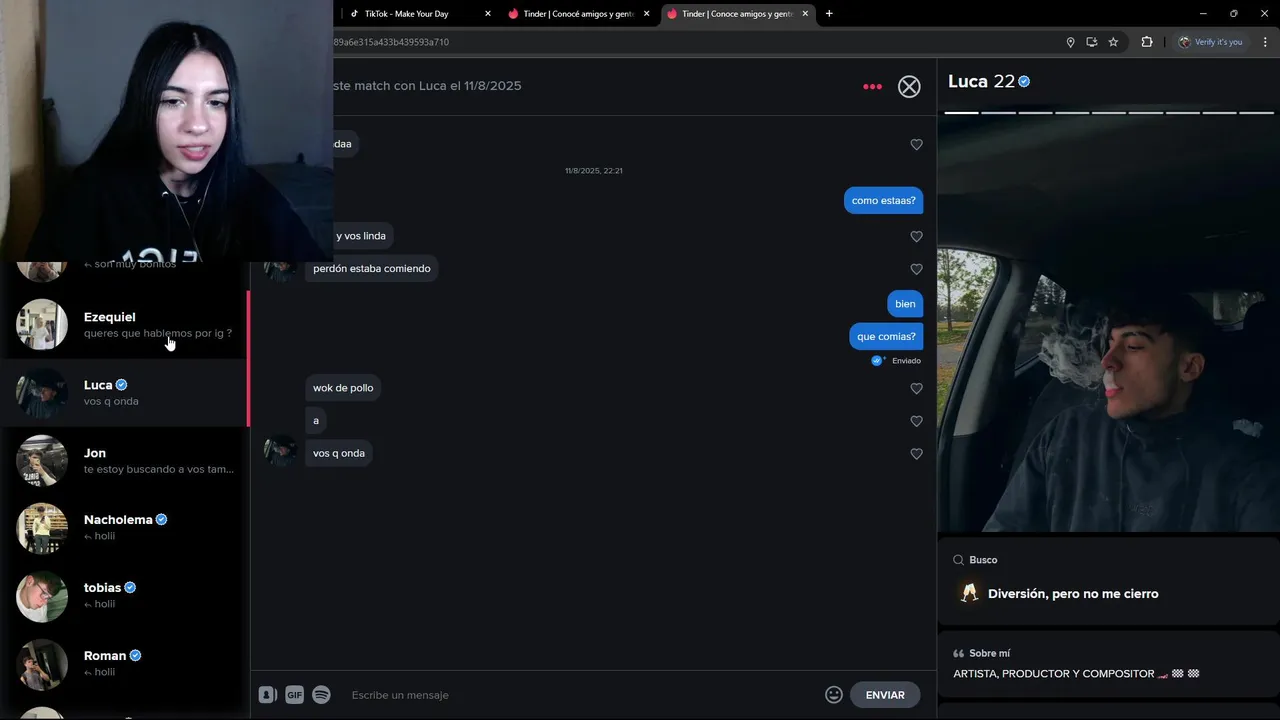Screen dimensions: 1280x720
Task: Open a new browser tab
Action: [829, 14]
